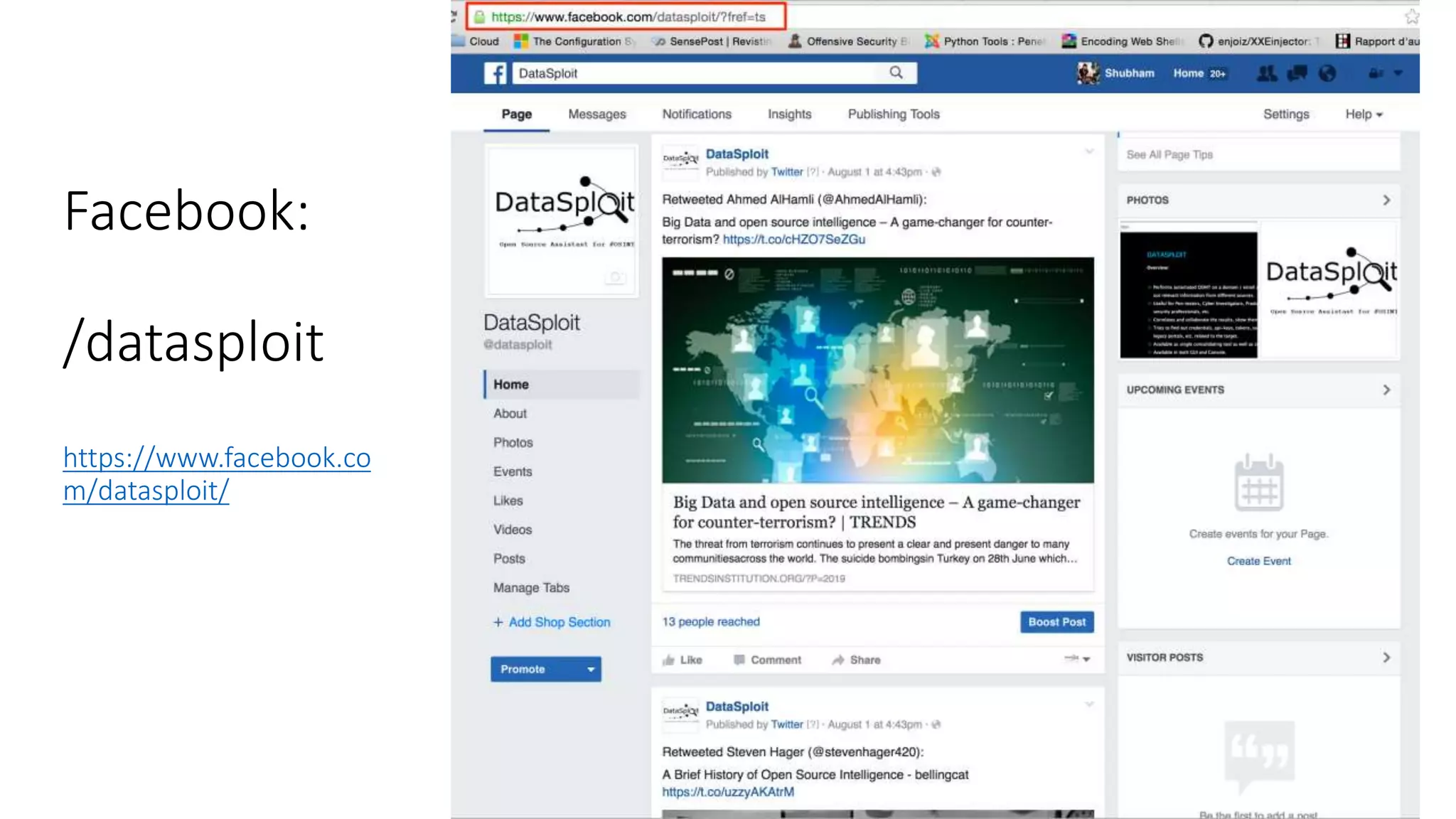This screenshot has width=1456, height=819.
Task: Click the DataSploit avatar on second post
Action: 681,714
